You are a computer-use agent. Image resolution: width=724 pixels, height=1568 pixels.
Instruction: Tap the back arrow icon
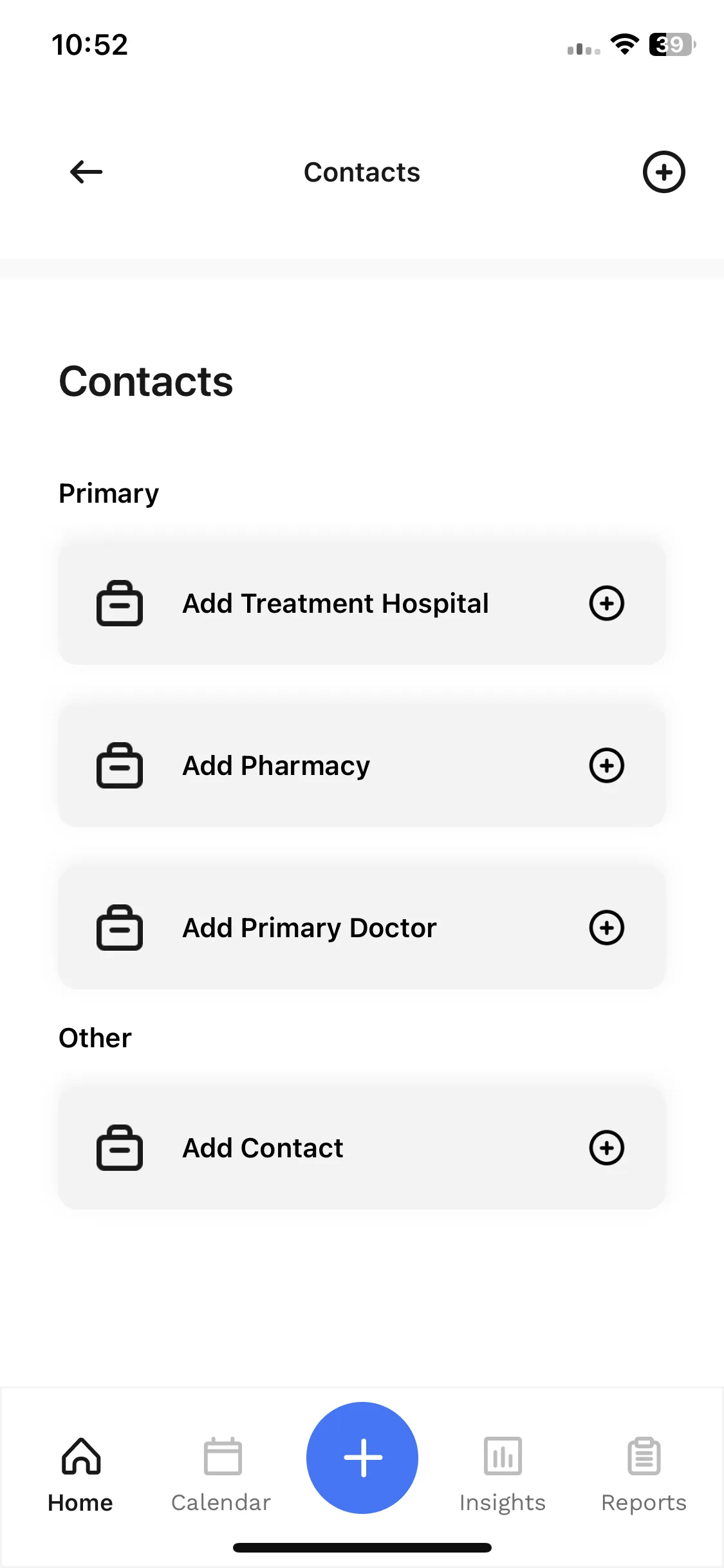click(86, 172)
